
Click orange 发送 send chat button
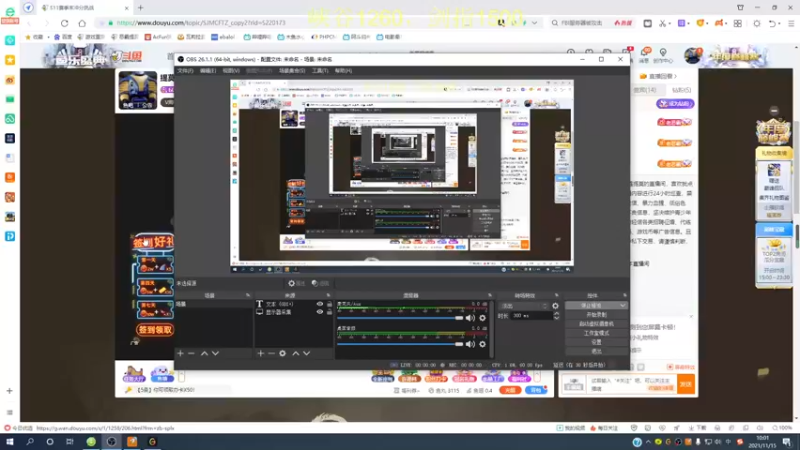[686, 384]
